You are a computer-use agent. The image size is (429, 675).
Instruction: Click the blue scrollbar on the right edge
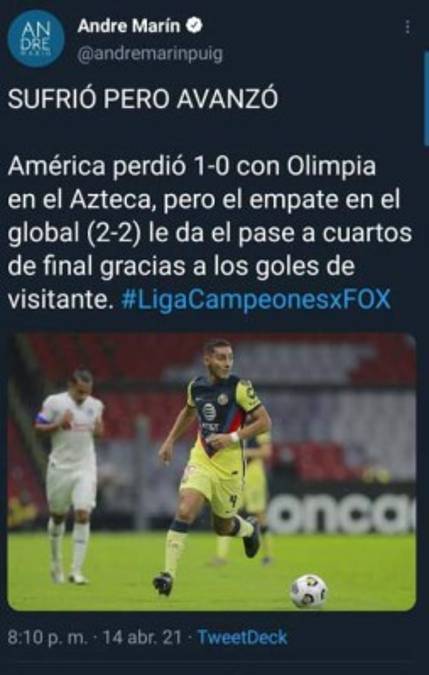point(426,99)
